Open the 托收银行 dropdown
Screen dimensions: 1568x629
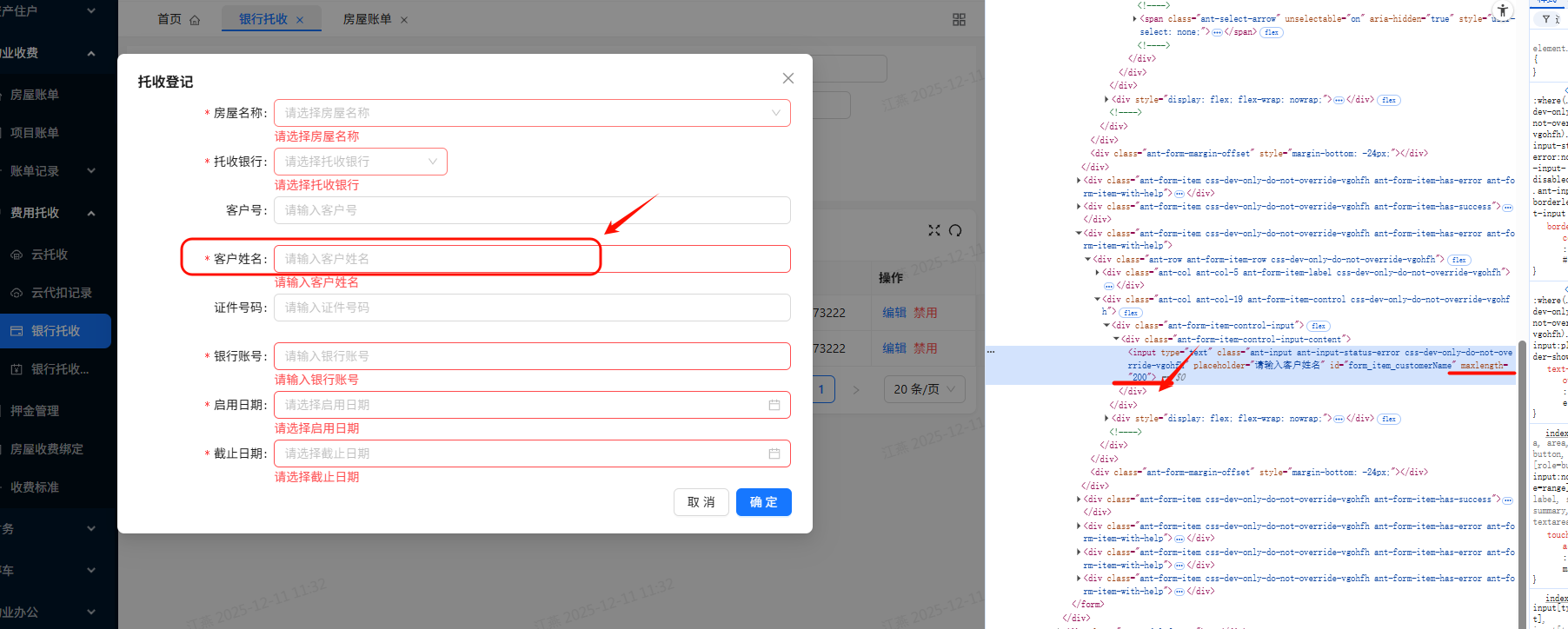tap(360, 162)
